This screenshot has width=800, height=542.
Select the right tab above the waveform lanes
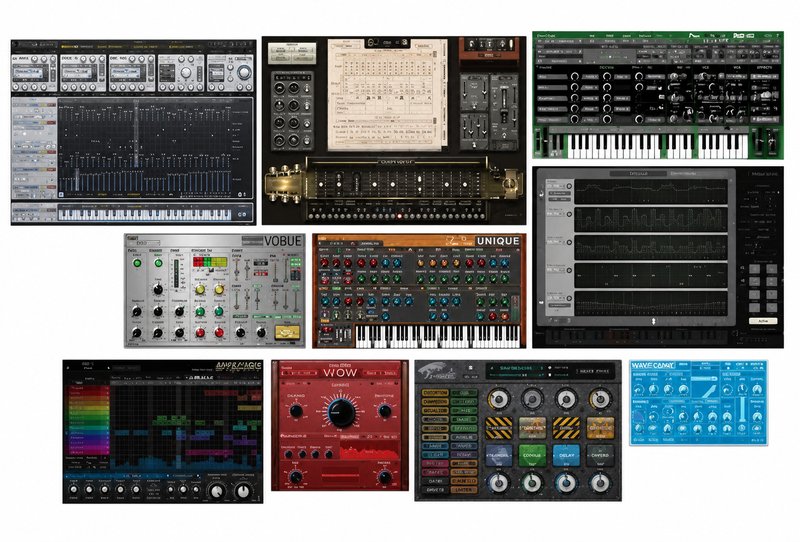coord(684,174)
